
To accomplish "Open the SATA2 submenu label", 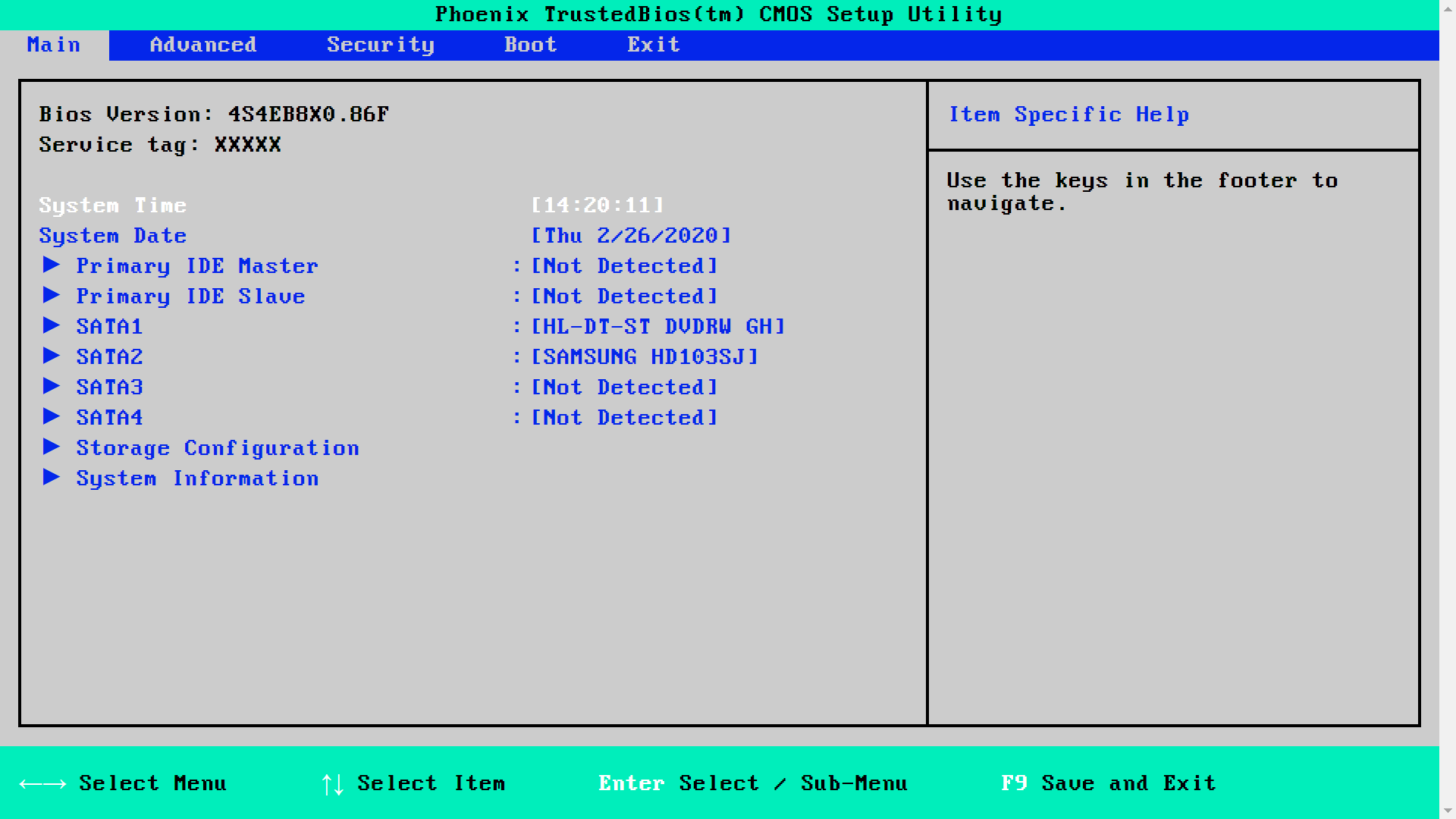I will [x=109, y=357].
